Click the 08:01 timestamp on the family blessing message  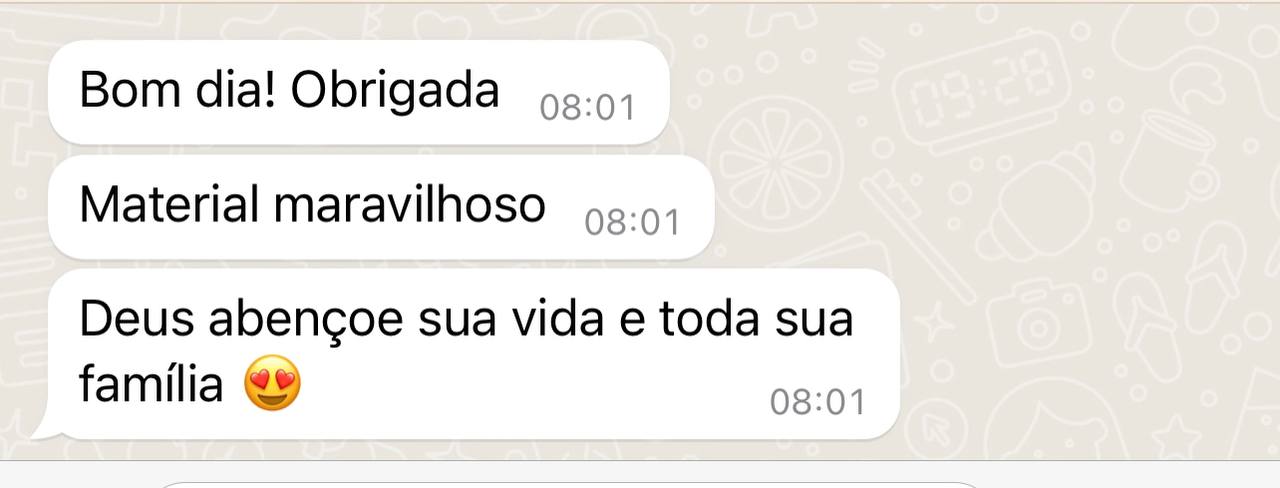(x=817, y=402)
